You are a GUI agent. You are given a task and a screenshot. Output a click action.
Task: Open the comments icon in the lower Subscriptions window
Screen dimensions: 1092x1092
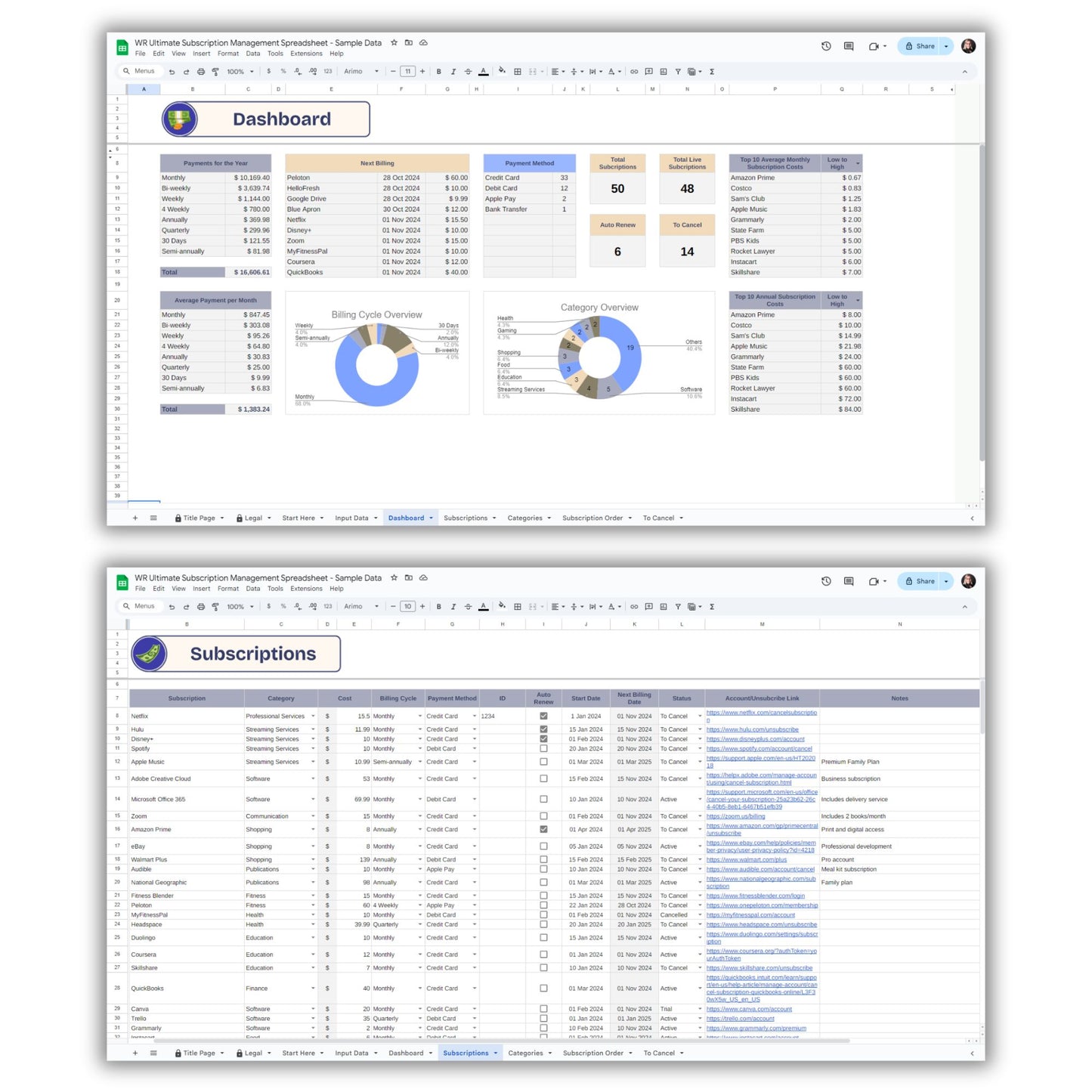849,581
